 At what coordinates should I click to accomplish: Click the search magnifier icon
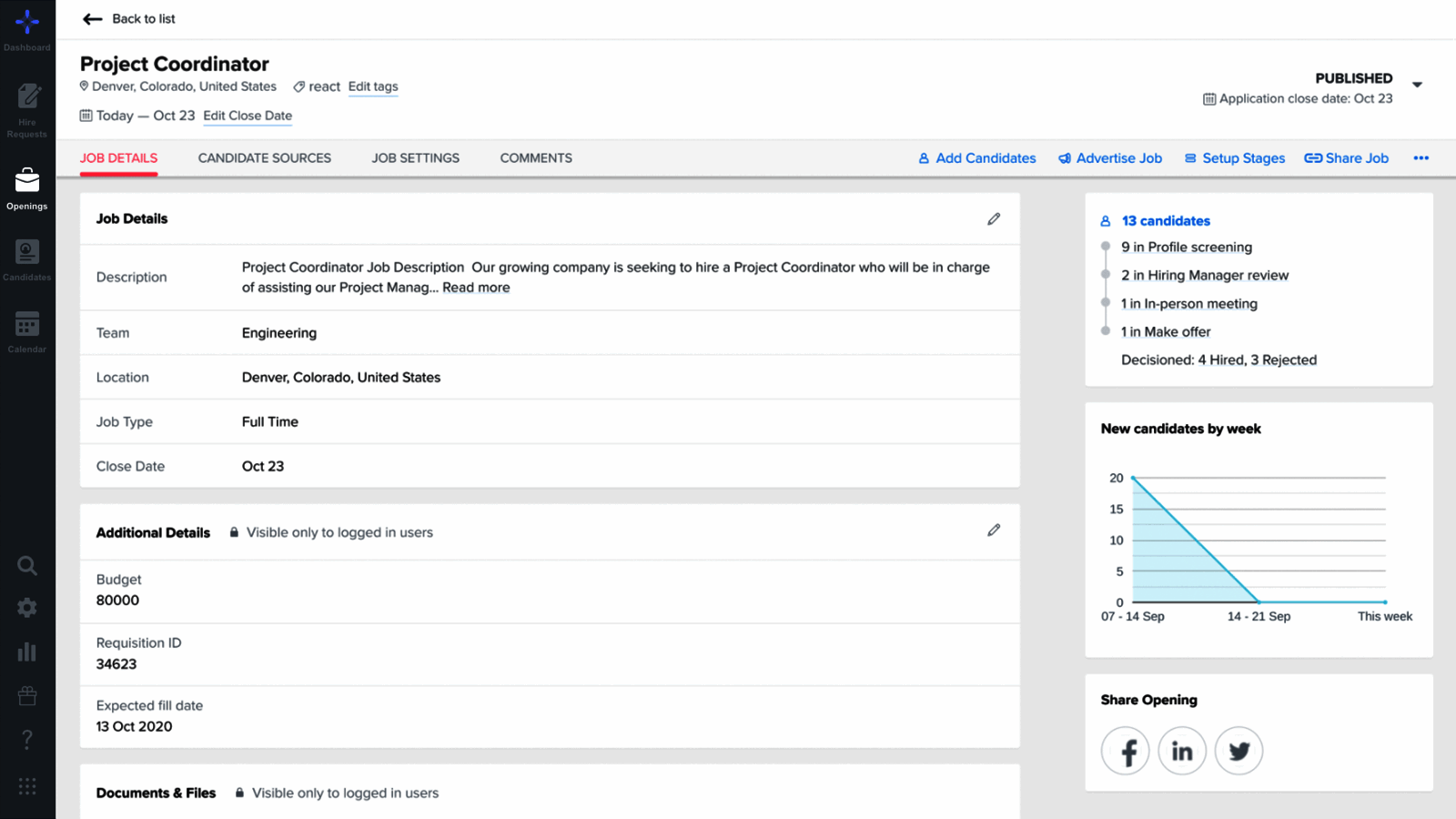pos(27,566)
